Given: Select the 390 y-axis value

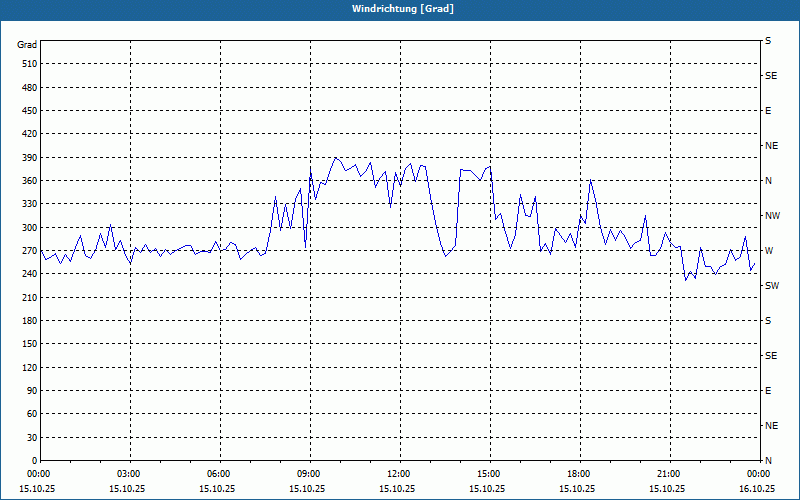Looking at the screenshot, I should [x=29, y=157].
